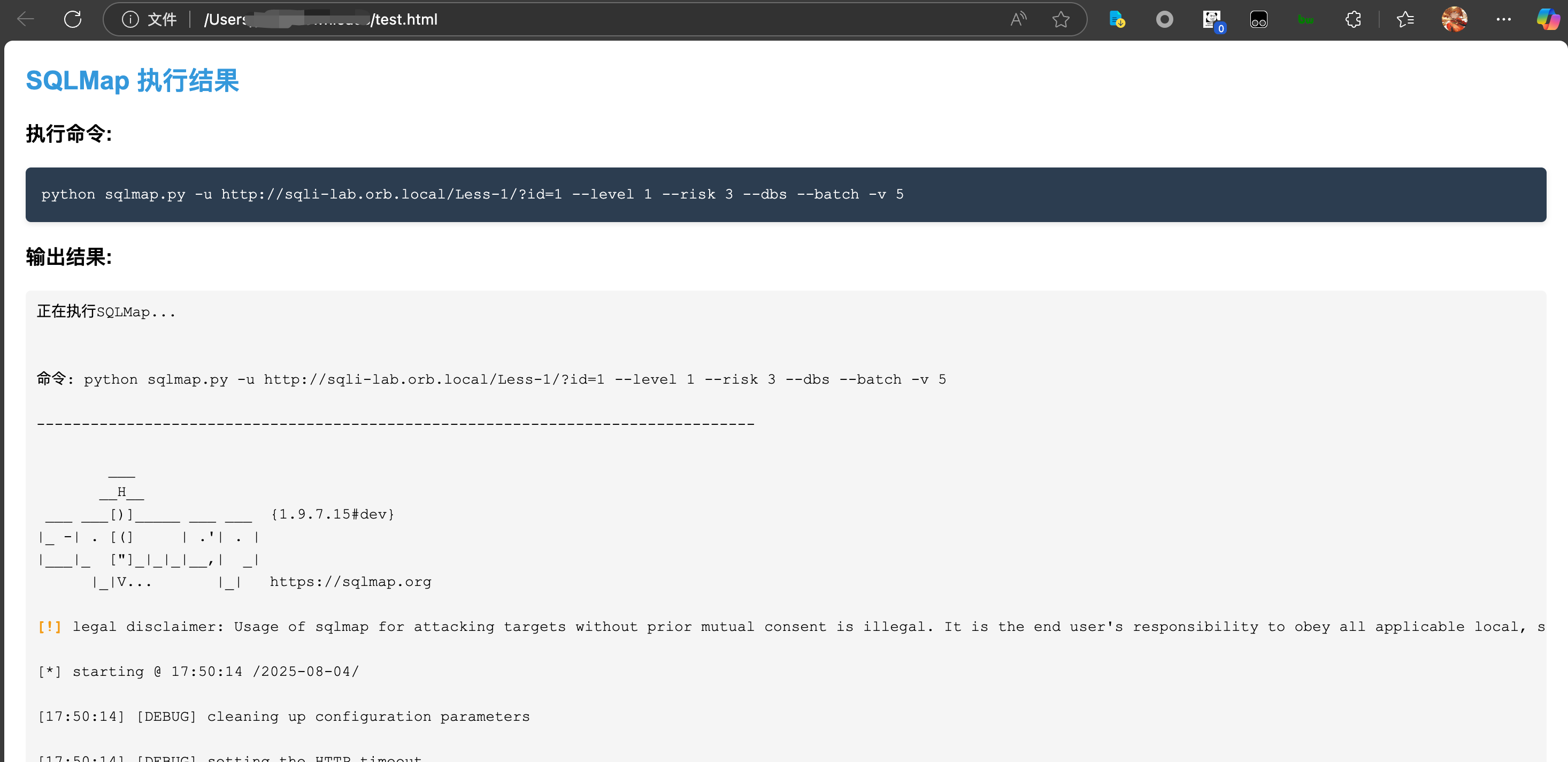Open the document download extension icon
Image resolution: width=1568 pixels, height=762 pixels.
click(x=1116, y=19)
